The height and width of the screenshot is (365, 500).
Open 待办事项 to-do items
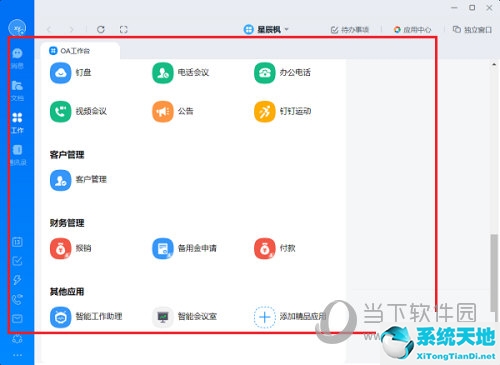click(350, 30)
